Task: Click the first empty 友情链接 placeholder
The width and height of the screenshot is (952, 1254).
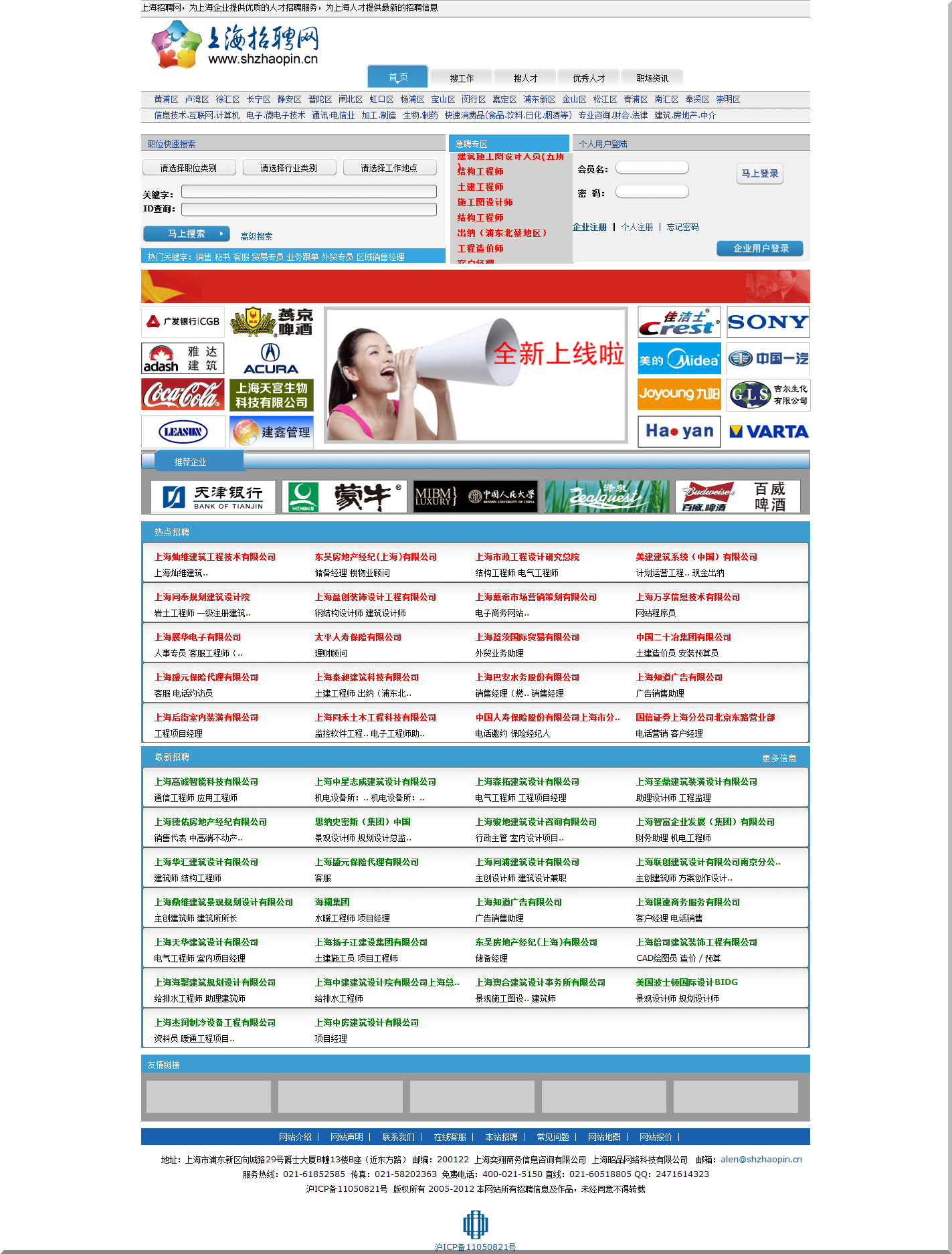Action: coord(209,1097)
